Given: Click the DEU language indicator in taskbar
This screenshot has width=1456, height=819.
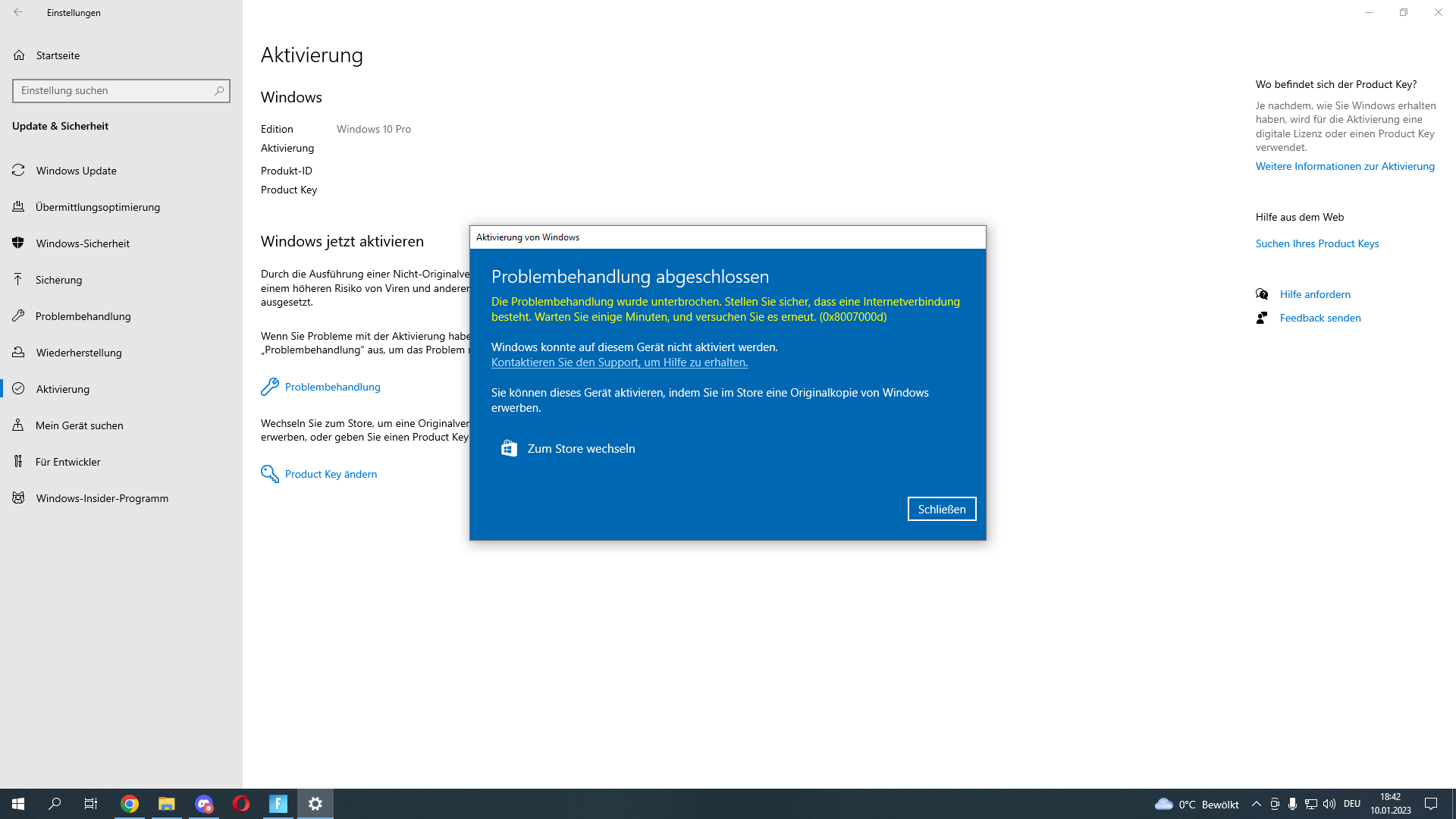Looking at the screenshot, I should coord(1352,804).
